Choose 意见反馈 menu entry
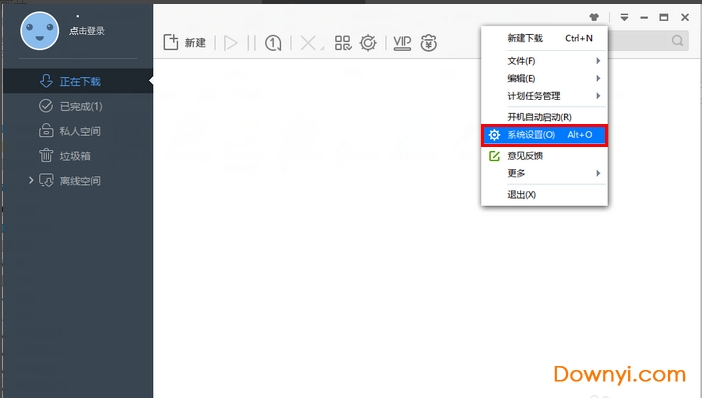This screenshot has width=702, height=398. tap(544, 156)
